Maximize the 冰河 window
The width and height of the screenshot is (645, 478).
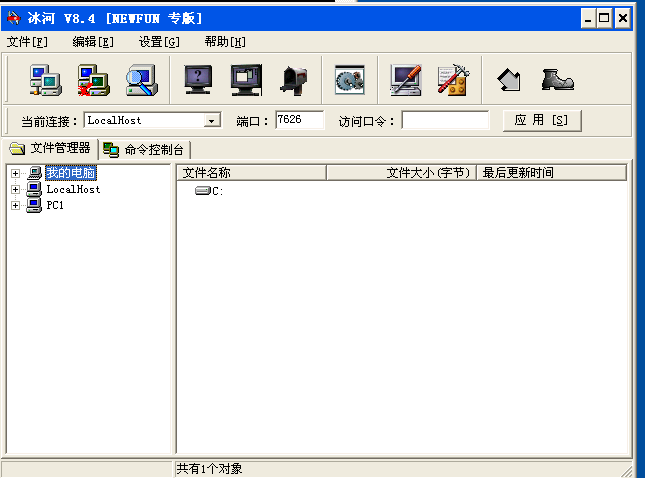click(x=604, y=19)
